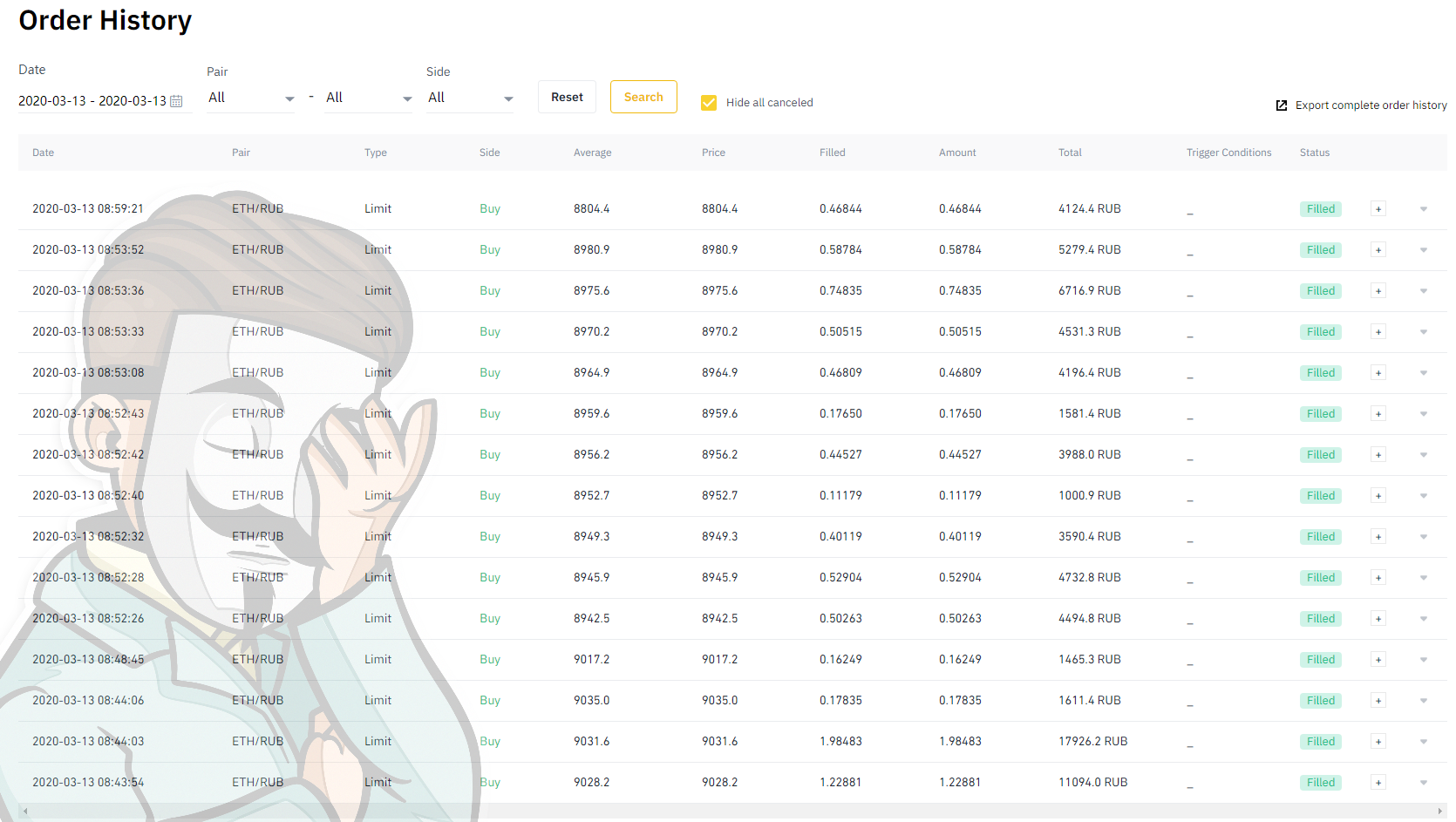This screenshot has height=822, width=1456.
Task: Click right arrow of horizontal scrollbar
Action: click(1440, 812)
